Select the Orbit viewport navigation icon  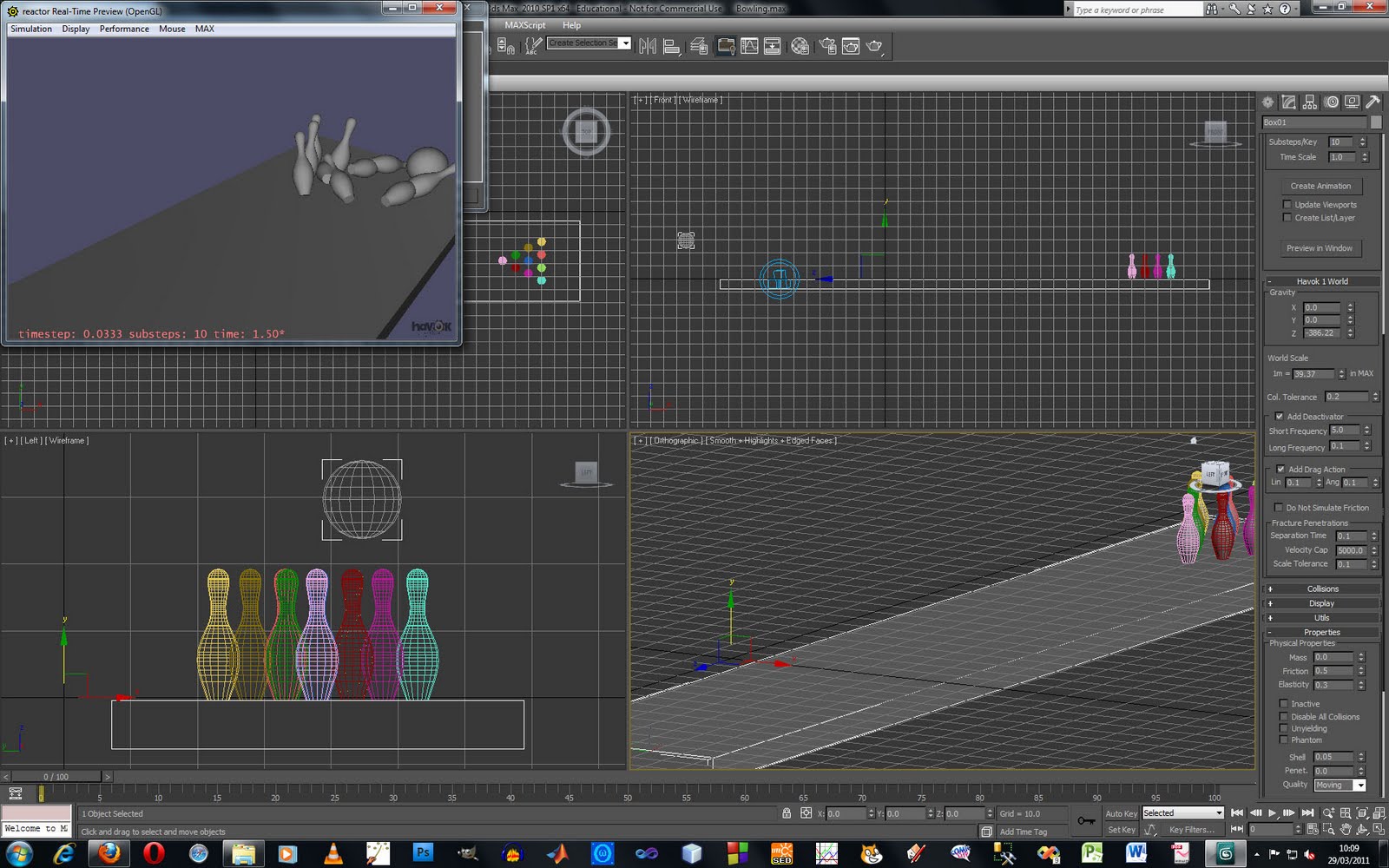coord(1361,830)
